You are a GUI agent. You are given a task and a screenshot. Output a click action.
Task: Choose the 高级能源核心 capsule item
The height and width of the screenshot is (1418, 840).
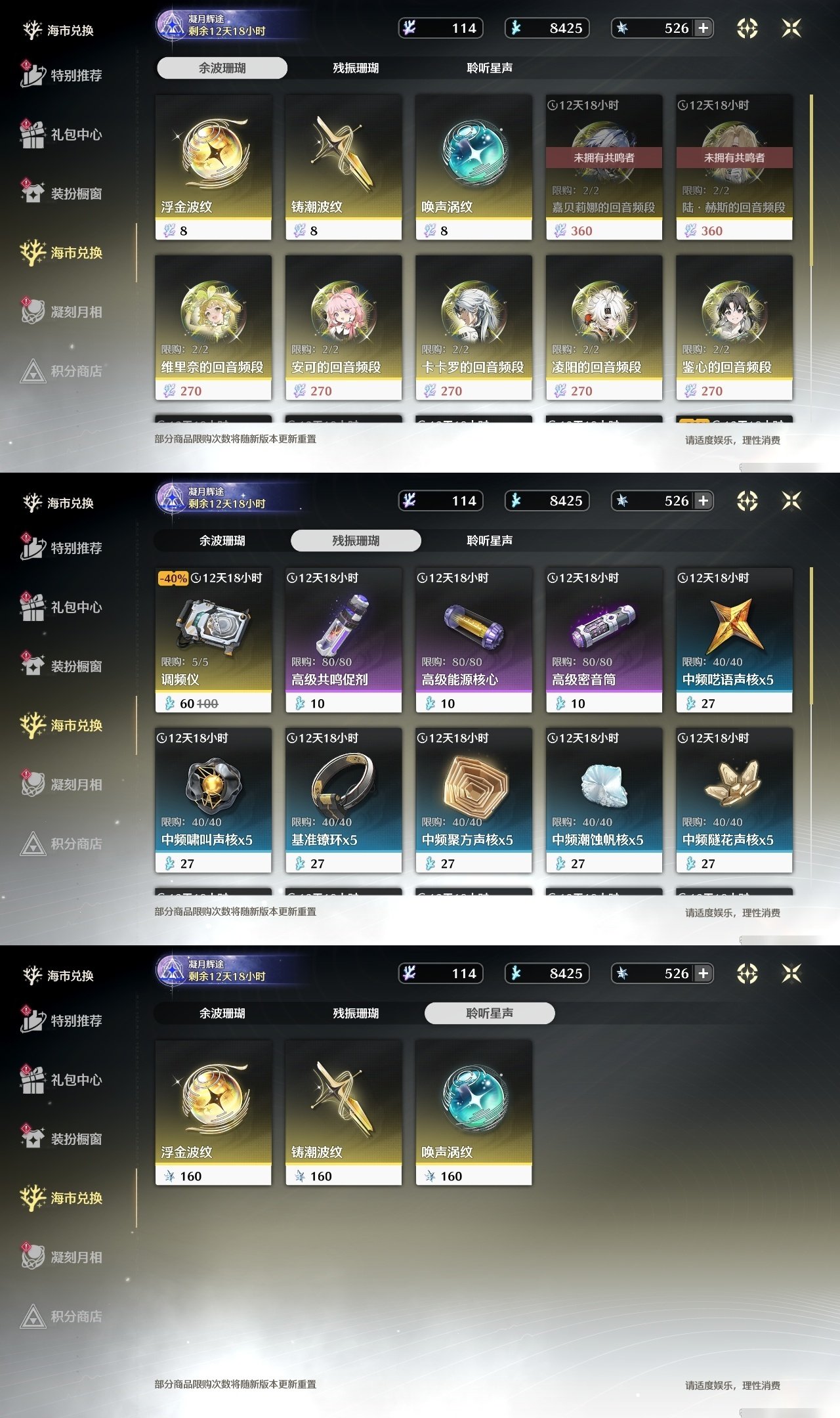[473, 640]
